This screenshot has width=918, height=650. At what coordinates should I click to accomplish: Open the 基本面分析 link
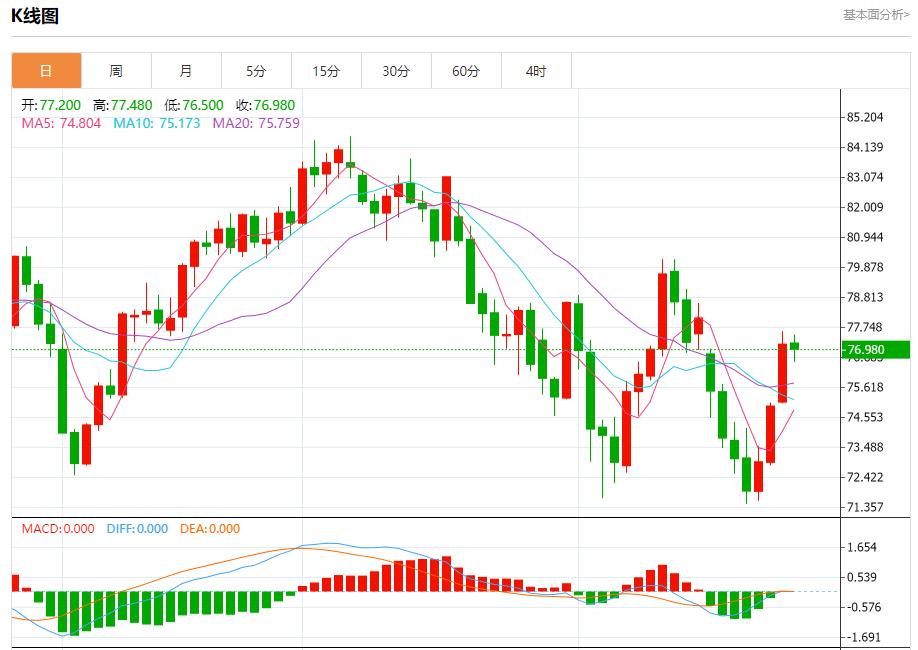coord(876,15)
